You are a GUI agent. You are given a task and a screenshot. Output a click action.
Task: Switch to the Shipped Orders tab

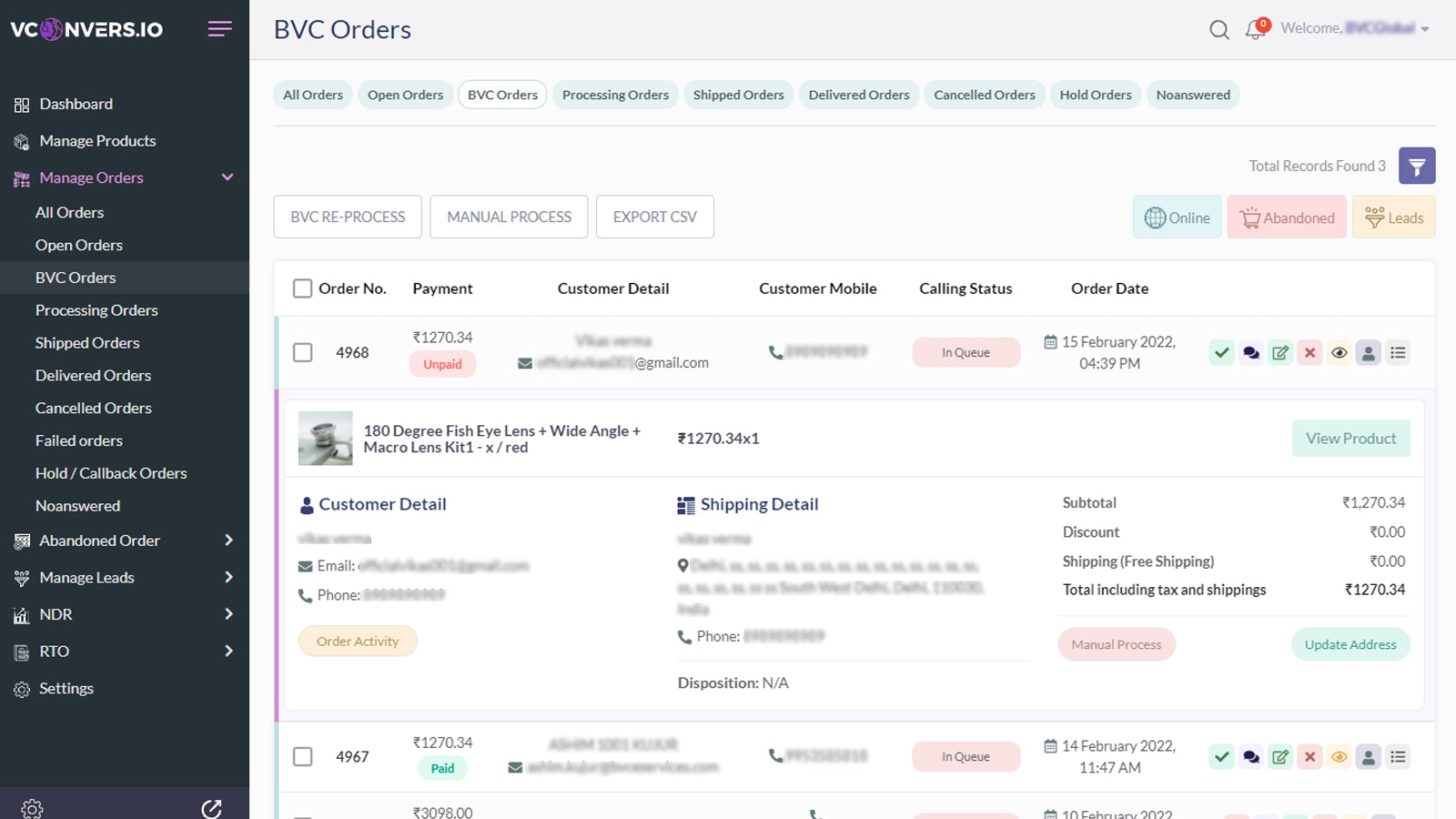click(x=738, y=94)
